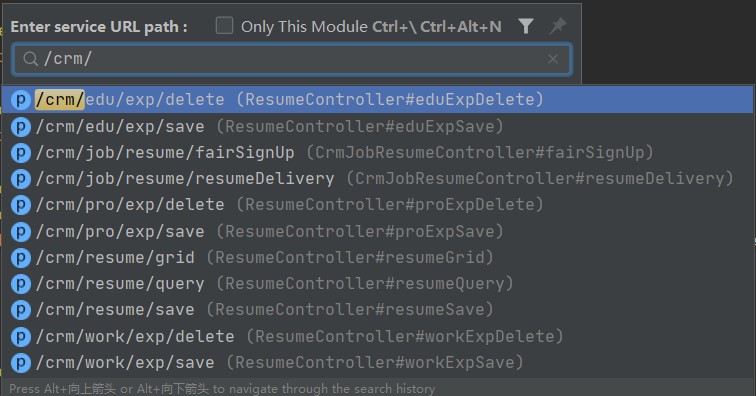
Task: Click P icon beside /crm/edu/exp/delete
Action: [21, 100]
